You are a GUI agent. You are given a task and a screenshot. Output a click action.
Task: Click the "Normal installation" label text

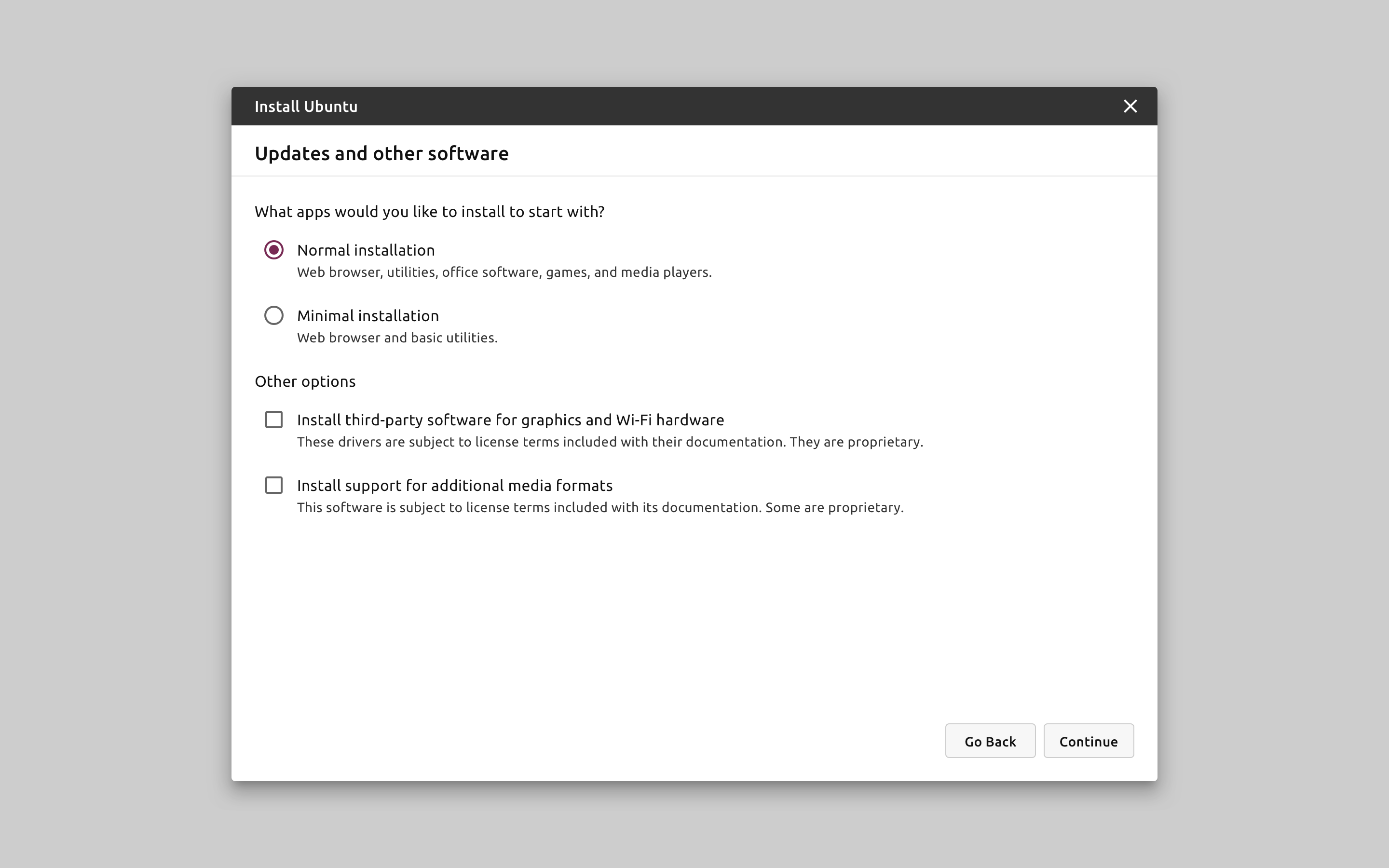click(366, 250)
